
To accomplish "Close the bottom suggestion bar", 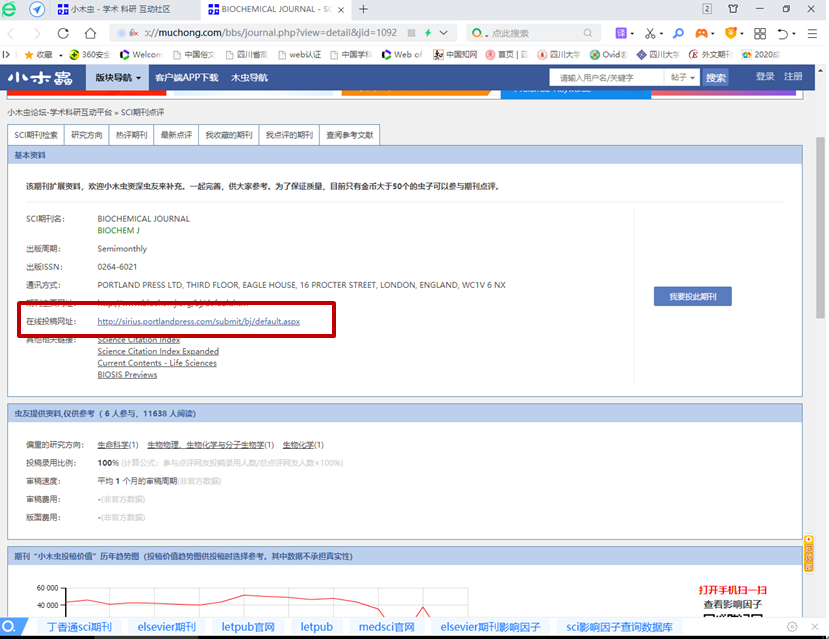I will [x=815, y=626].
